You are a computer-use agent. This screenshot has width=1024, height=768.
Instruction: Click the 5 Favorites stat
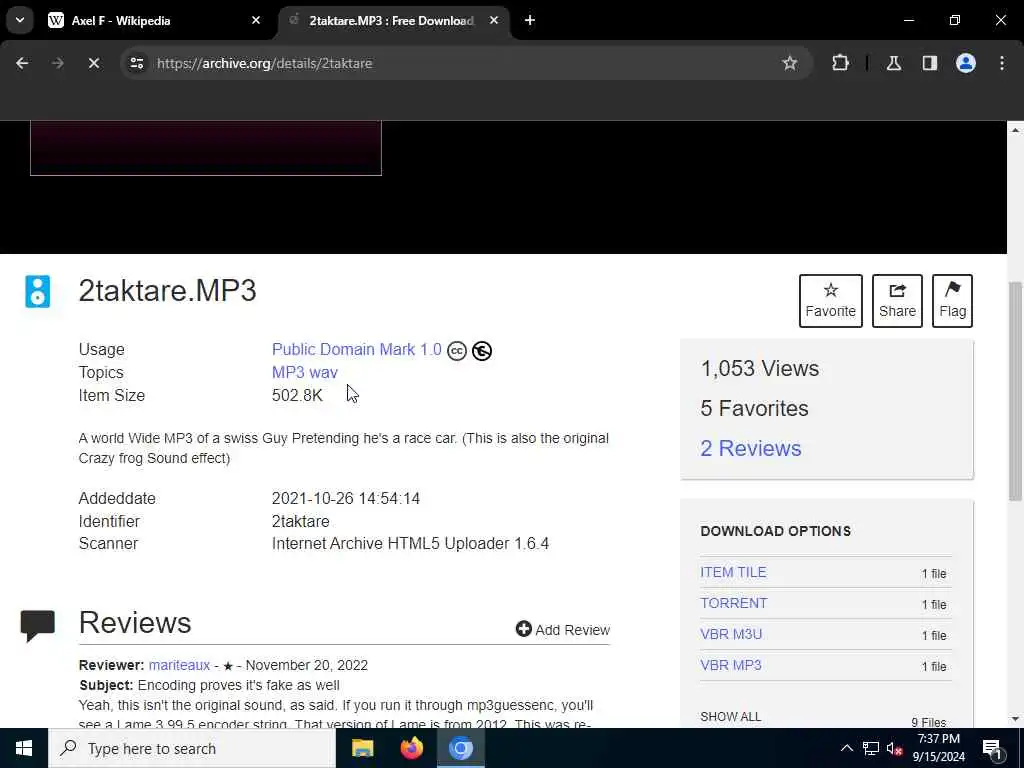click(x=754, y=409)
